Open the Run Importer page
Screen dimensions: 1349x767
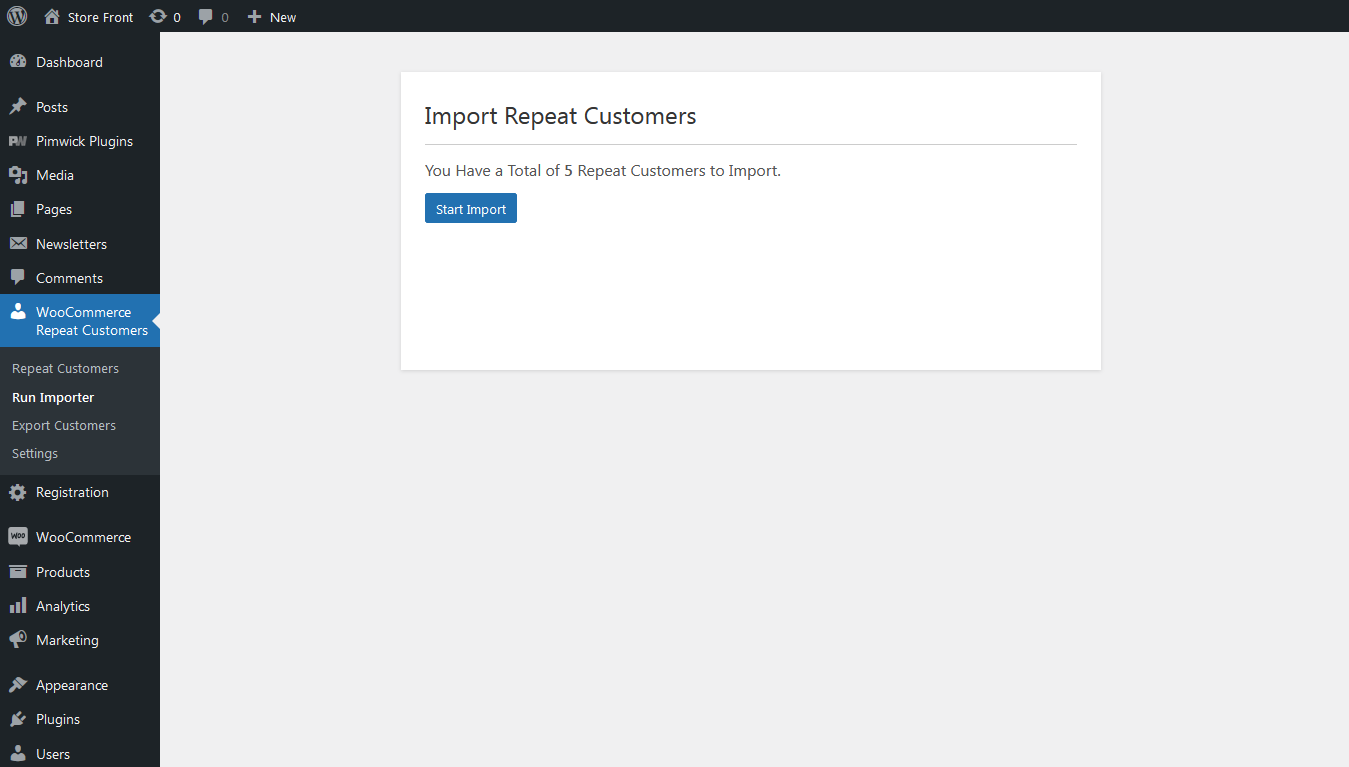click(52, 397)
